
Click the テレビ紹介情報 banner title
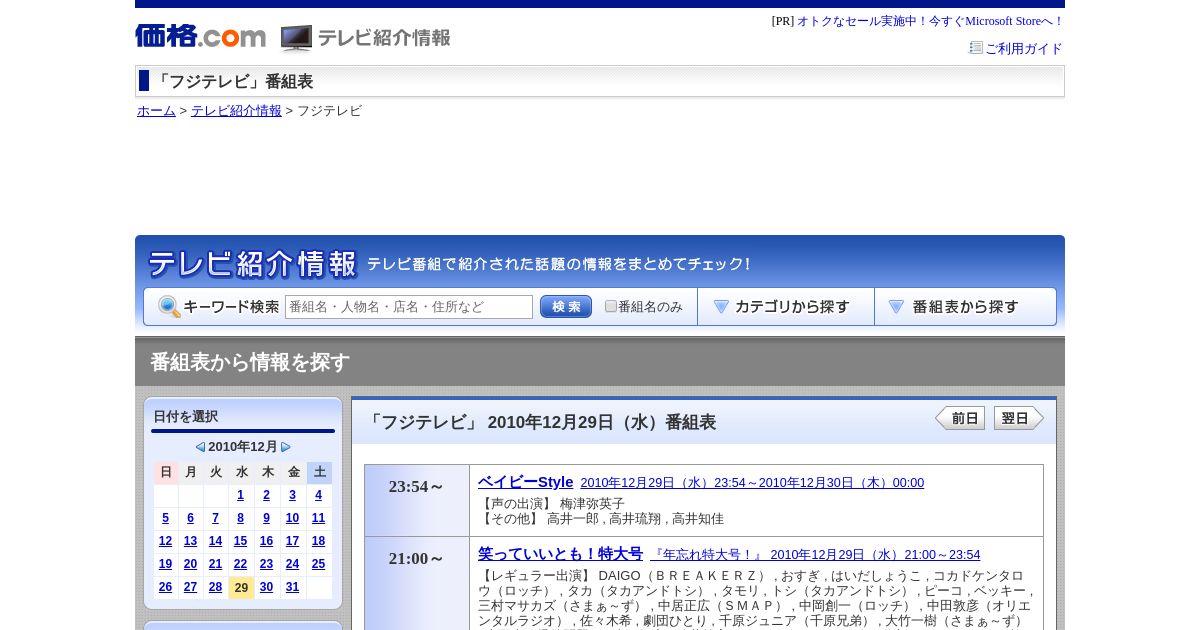tap(252, 264)
